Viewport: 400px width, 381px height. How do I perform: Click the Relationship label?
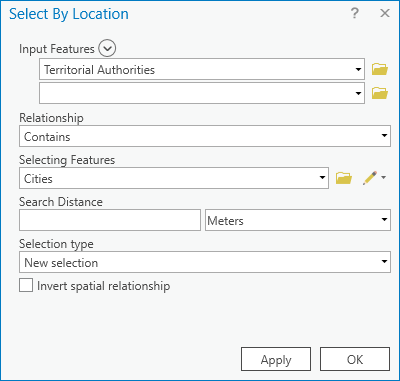(51, 118)
